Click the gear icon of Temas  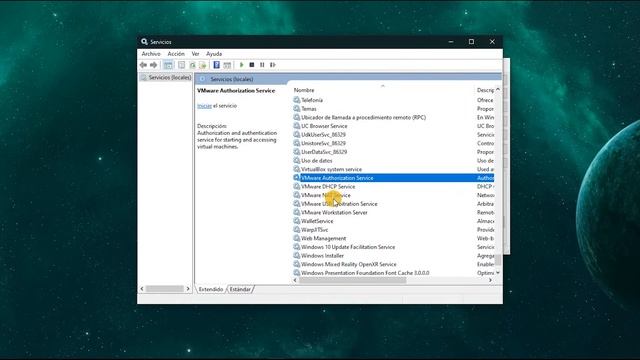click(x=297, y=109)
